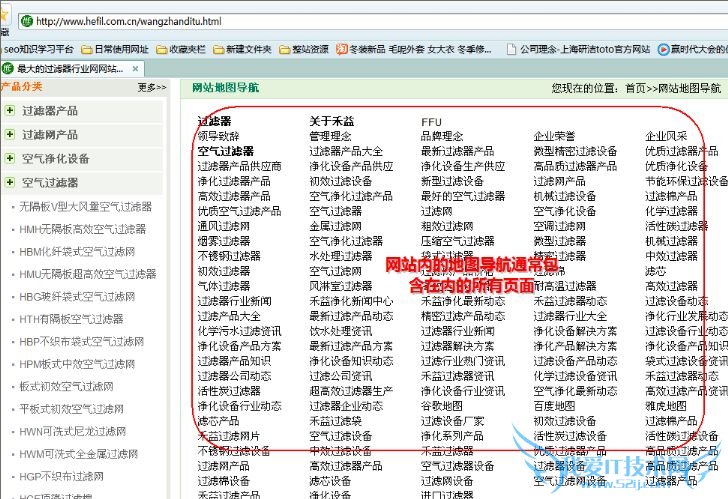Image resolution: width=728 pixels, height=499 pixels.
Task: Open the 净化系列产品 sitemap link
Action: tap(452, 436)
